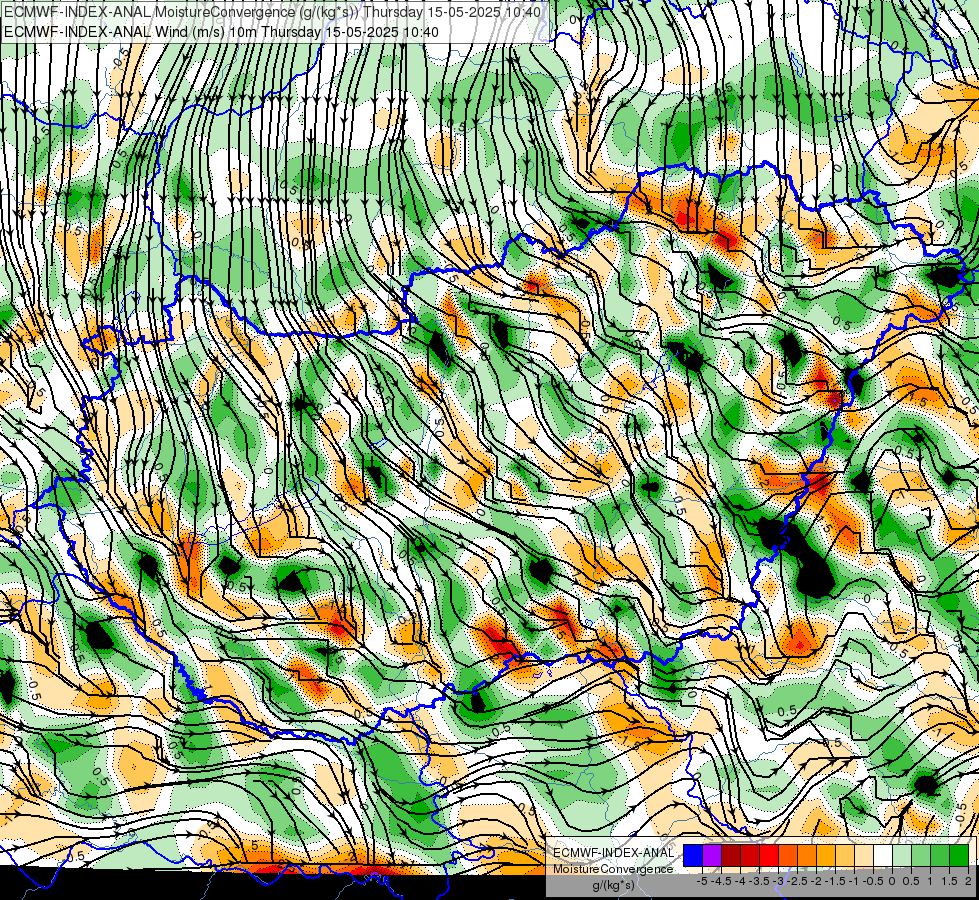Click the -0.5 tick label on legend scale

[x=873, y=881]
